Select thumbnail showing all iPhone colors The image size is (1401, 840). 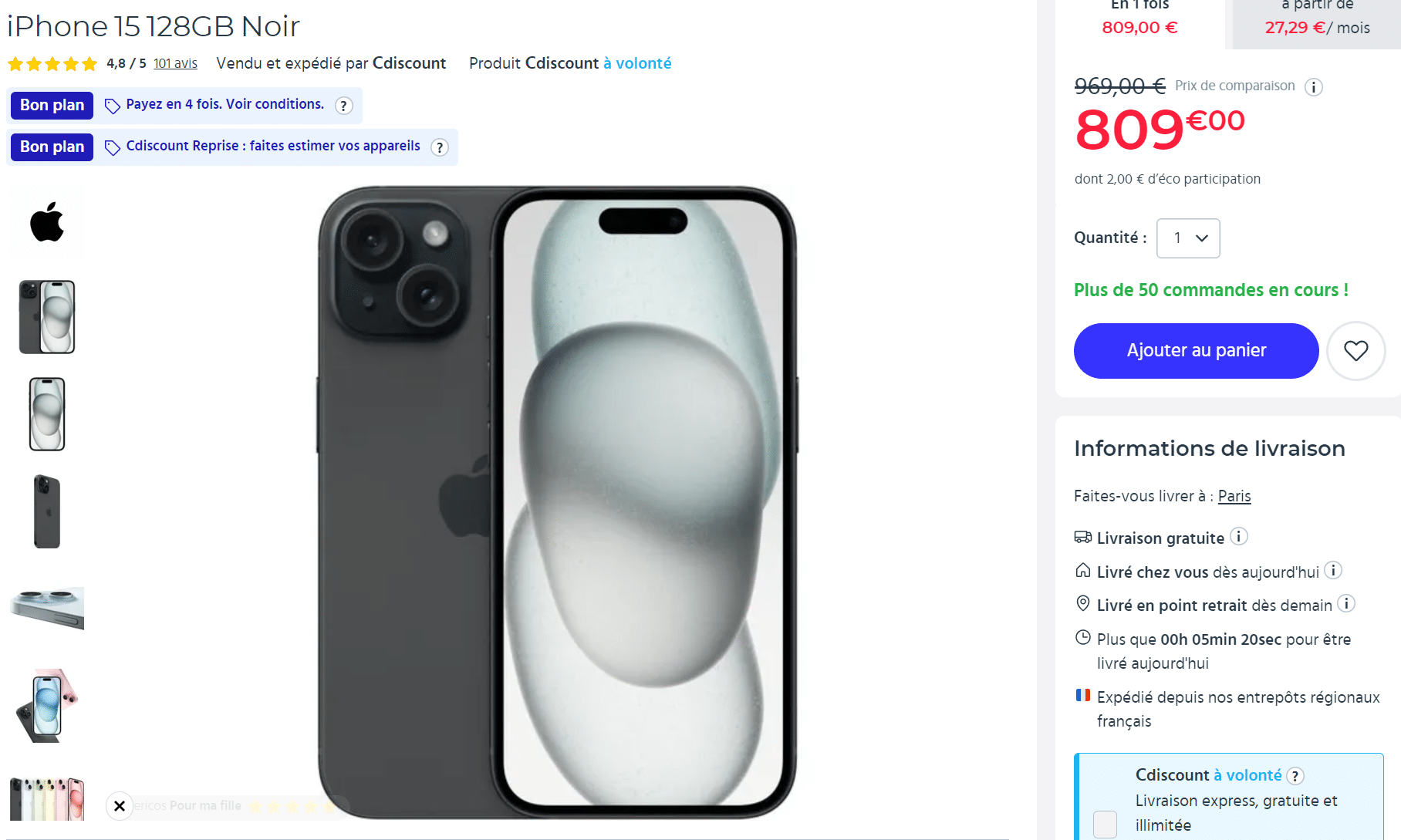point(47,798)
